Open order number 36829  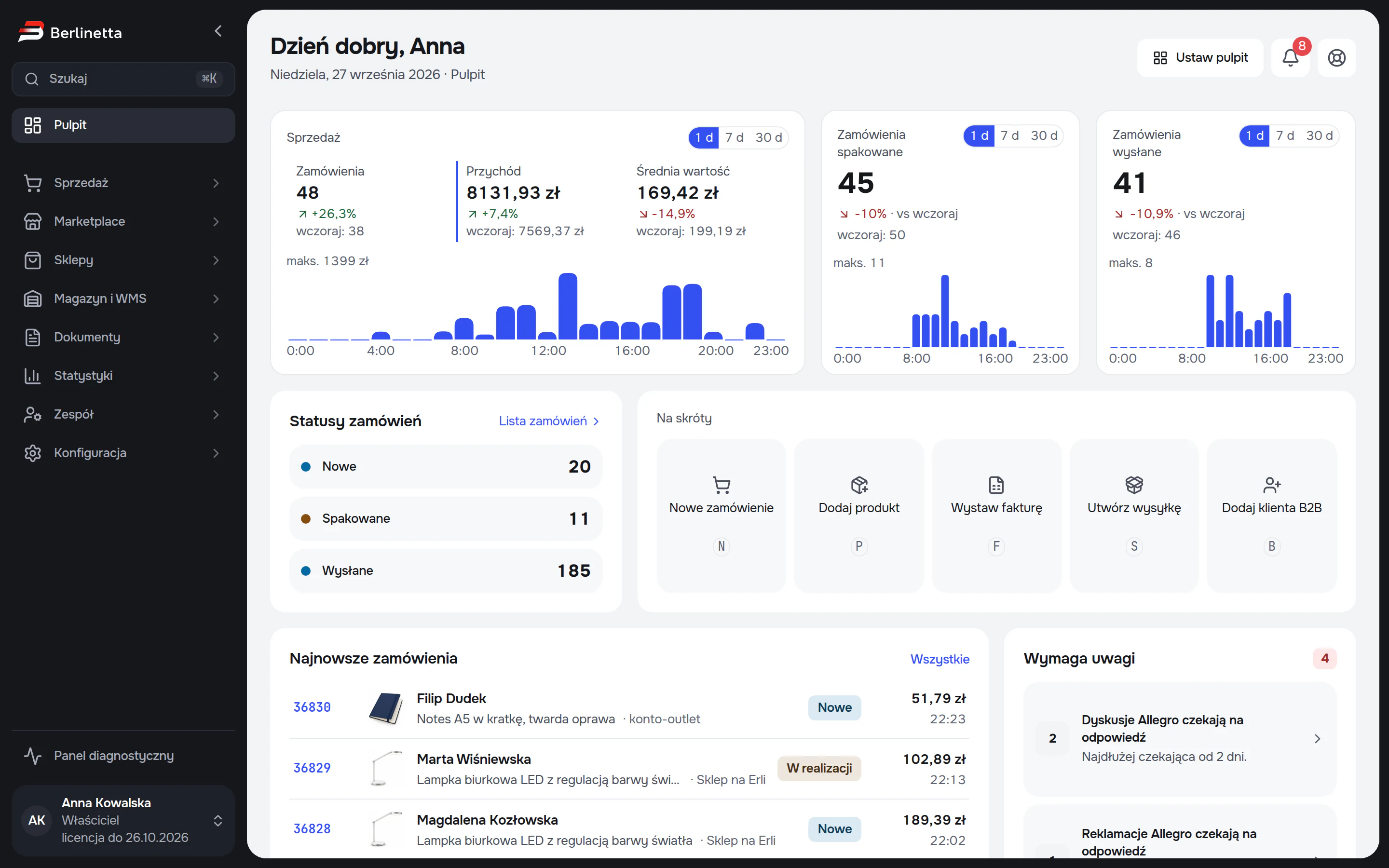[312, 768]
